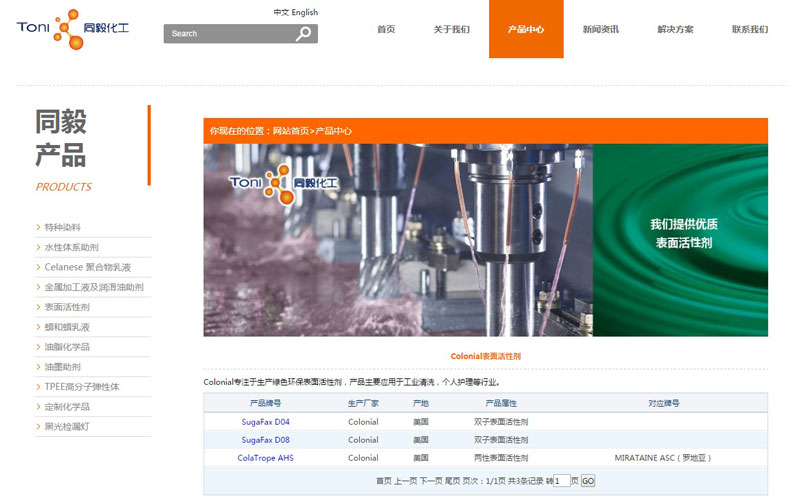Click the 对应牌号 column header
The width and height of the screenshot is (800, 497).
664,403
